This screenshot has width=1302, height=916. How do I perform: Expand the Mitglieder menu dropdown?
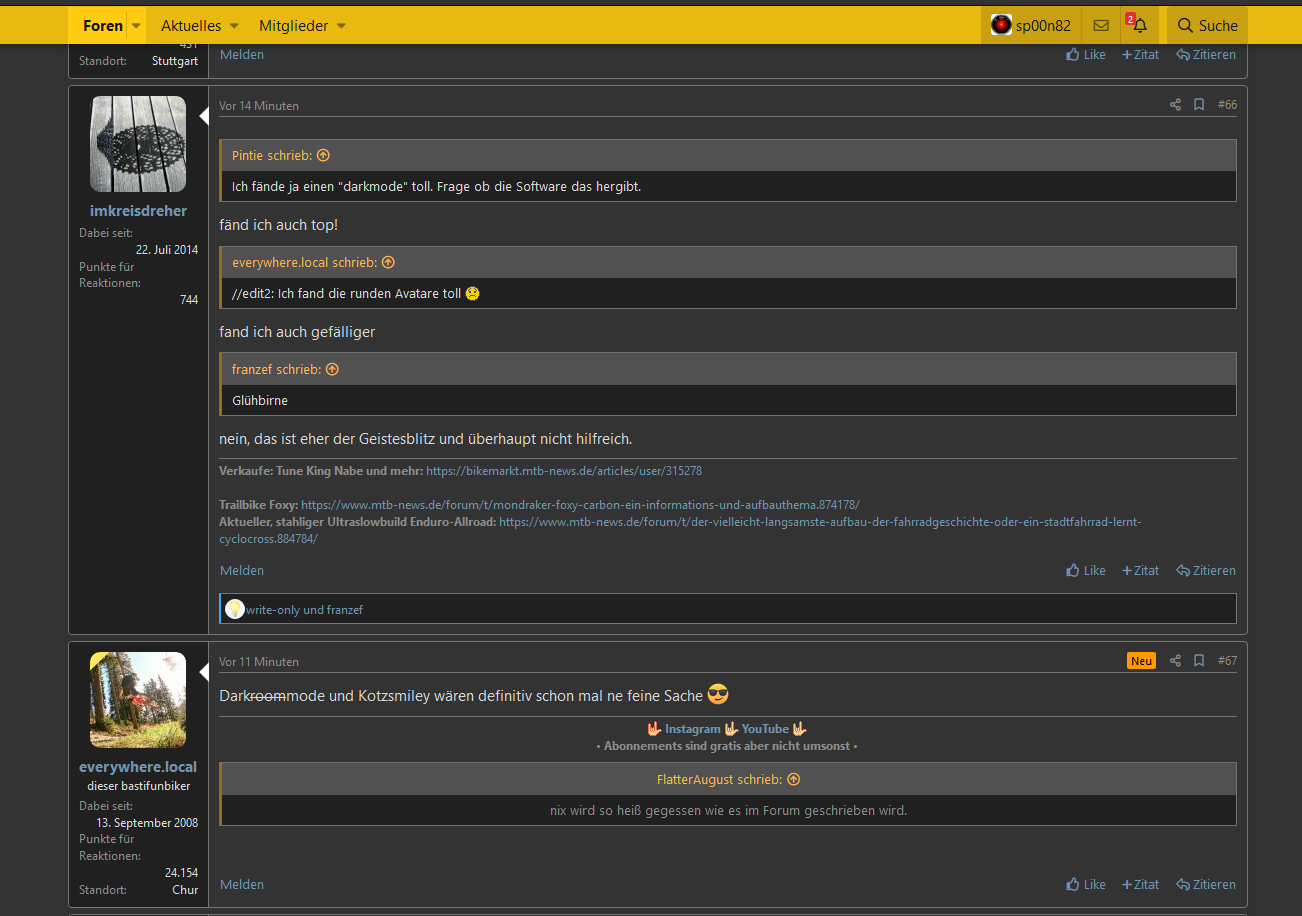(341, 26)
